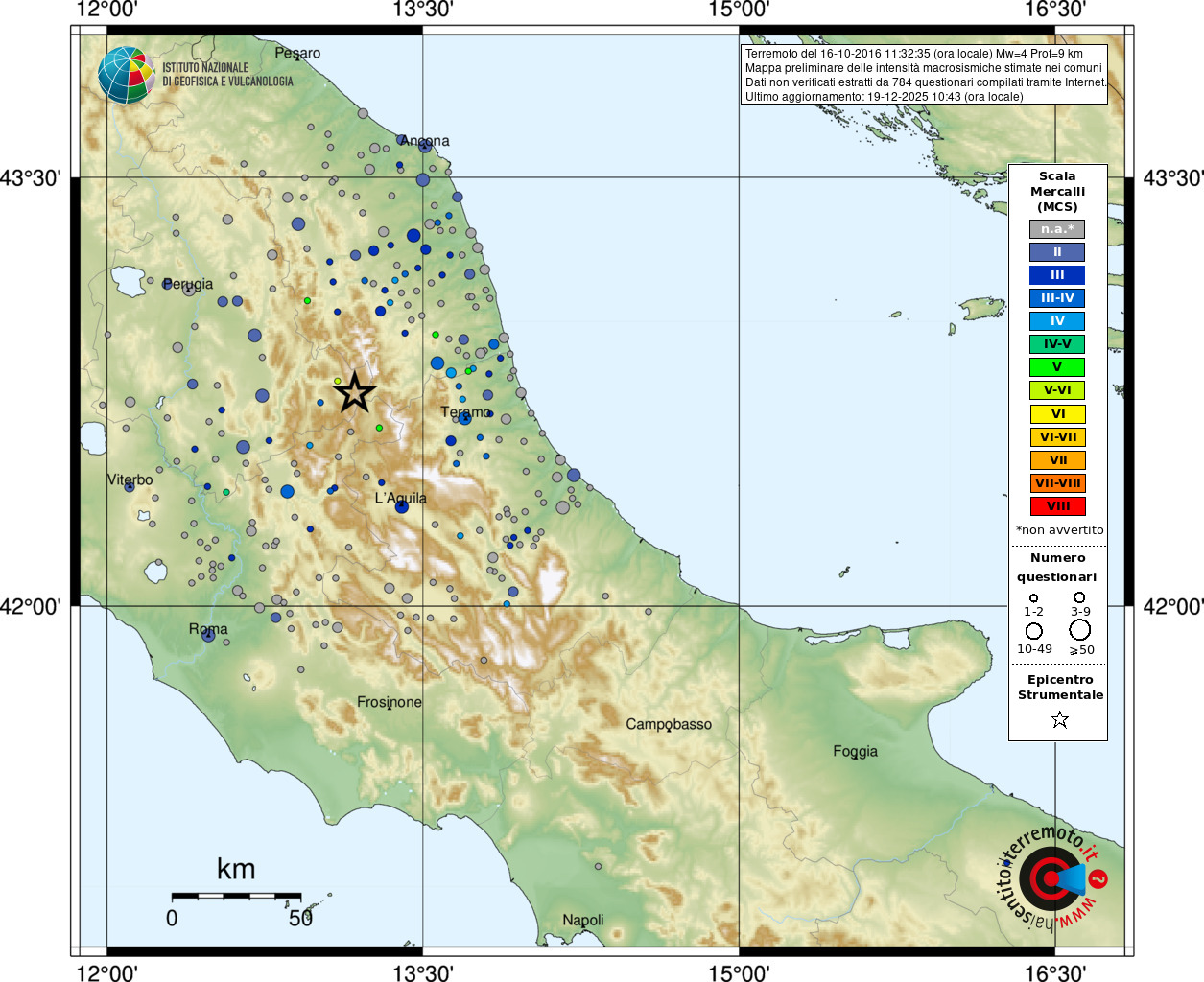Select the V green legend swatch
1204x982 pixels.
click(x=1057, y=367)
